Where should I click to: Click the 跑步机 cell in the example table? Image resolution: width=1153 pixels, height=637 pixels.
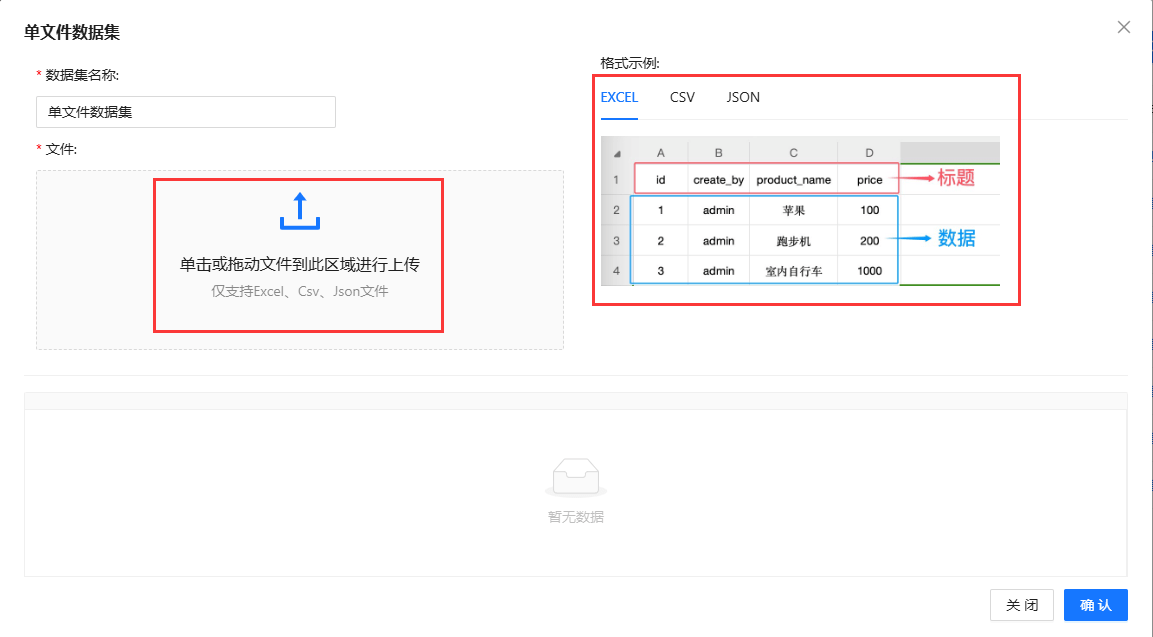coord(793,241)
